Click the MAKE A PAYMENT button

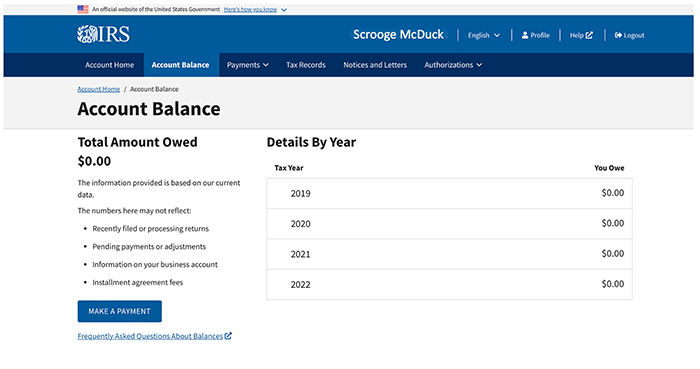120,311
